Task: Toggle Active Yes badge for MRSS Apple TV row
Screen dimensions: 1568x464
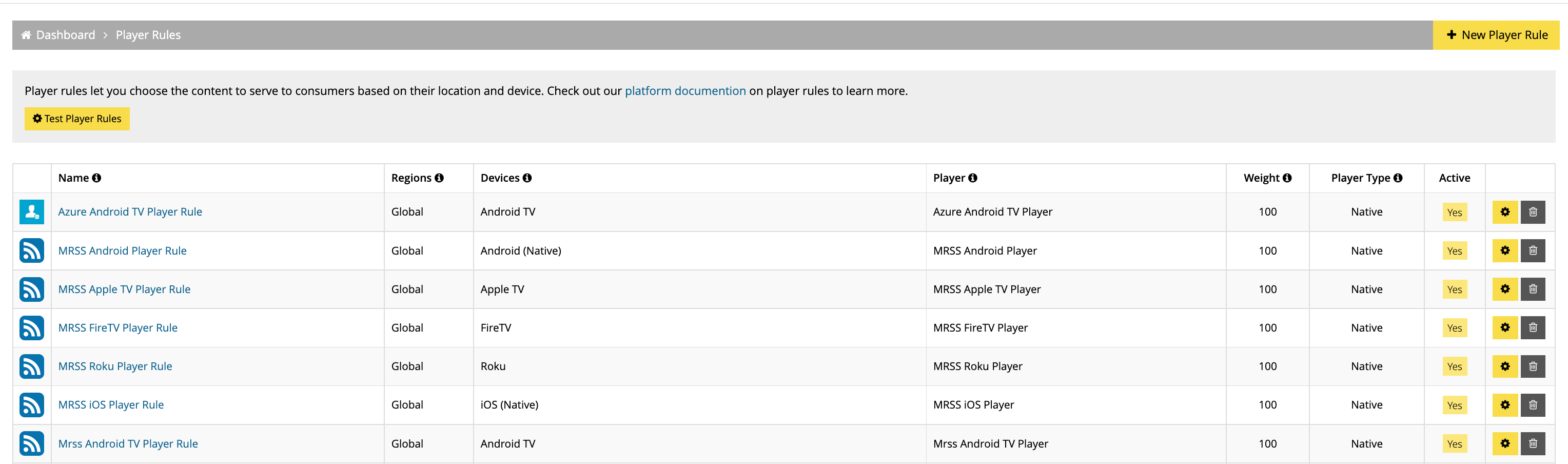Action: (1454, 289)
